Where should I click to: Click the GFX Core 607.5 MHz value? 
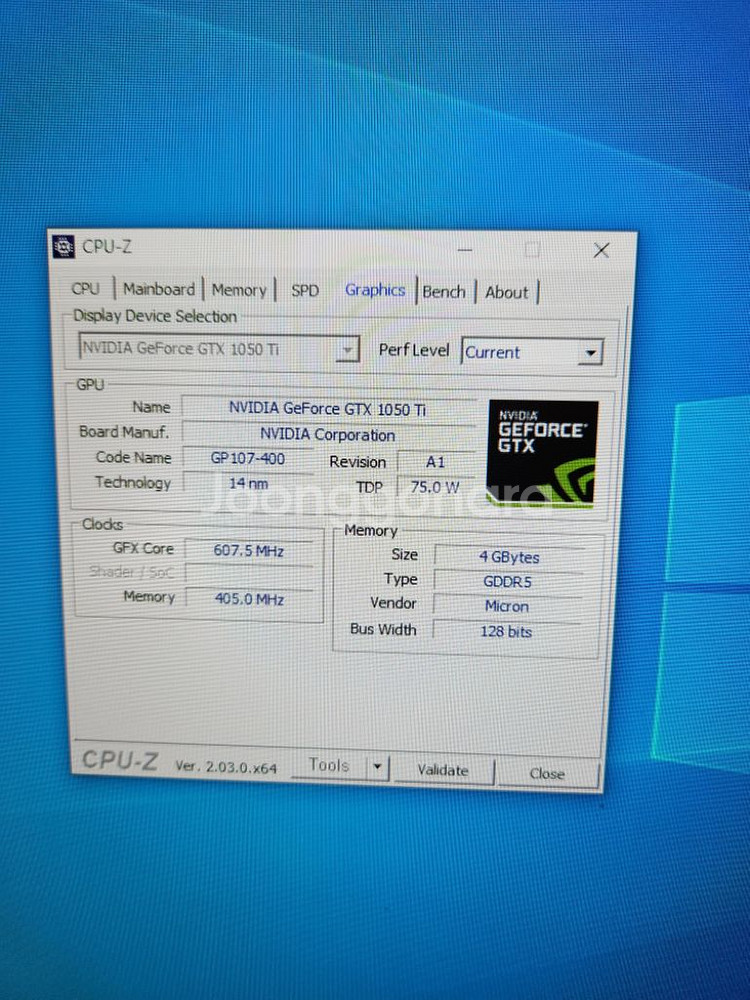[249, 550]
